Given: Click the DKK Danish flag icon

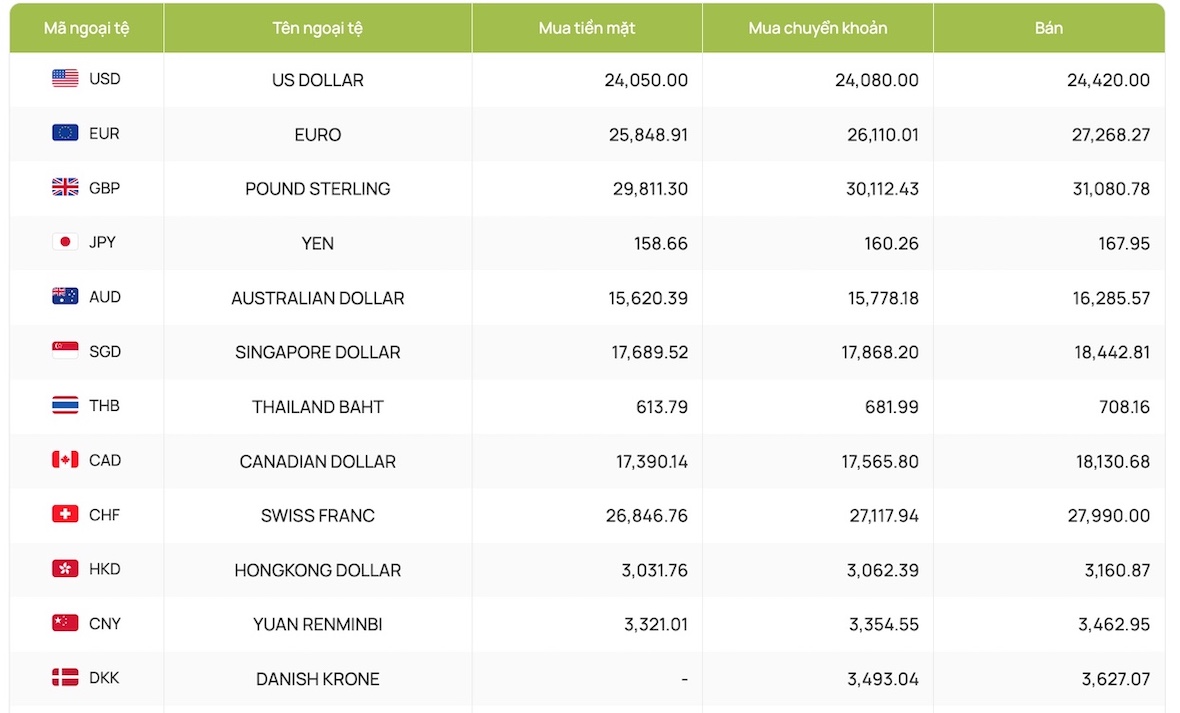Looking at the screenshot, I should 65,677.
